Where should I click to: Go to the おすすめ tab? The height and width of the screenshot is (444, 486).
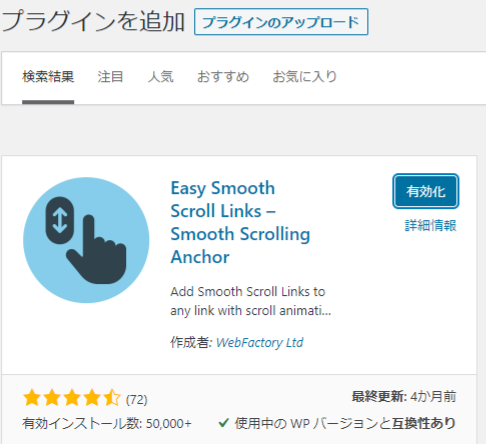(223, 77)
